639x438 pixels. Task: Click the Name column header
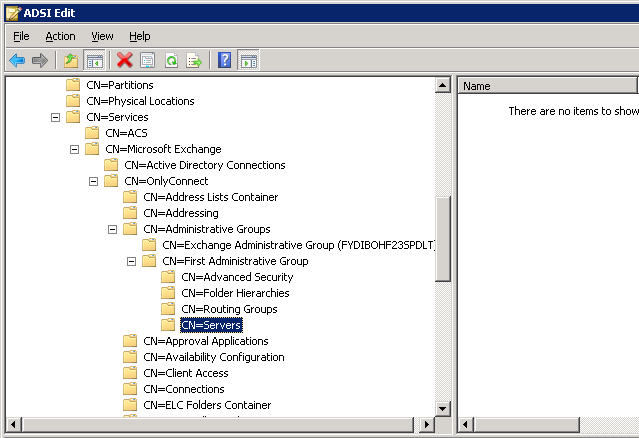click(547, 86)
